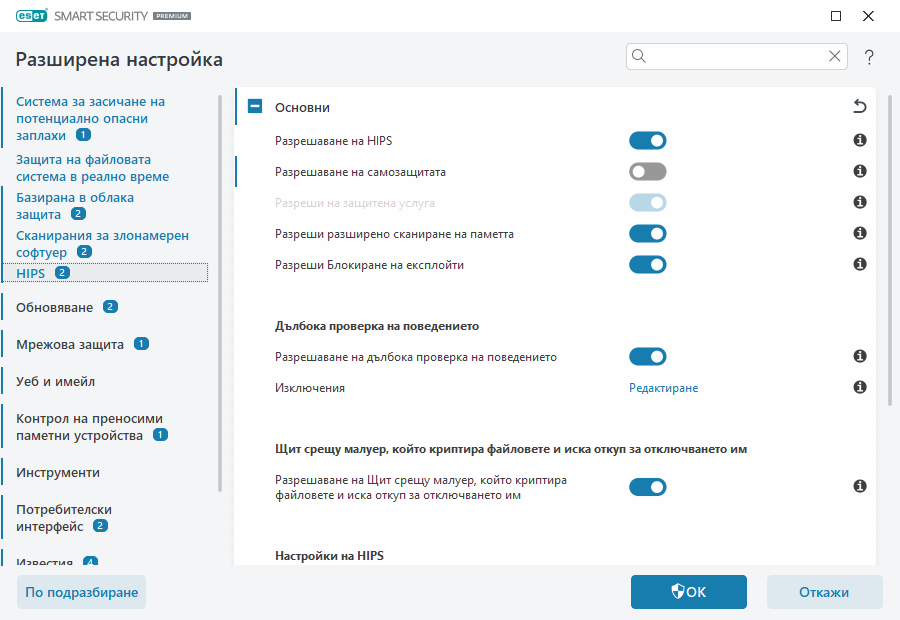Toggle Щит срещу малуер switch
This screenshot has height=620, width=900.
coord(647,487)
